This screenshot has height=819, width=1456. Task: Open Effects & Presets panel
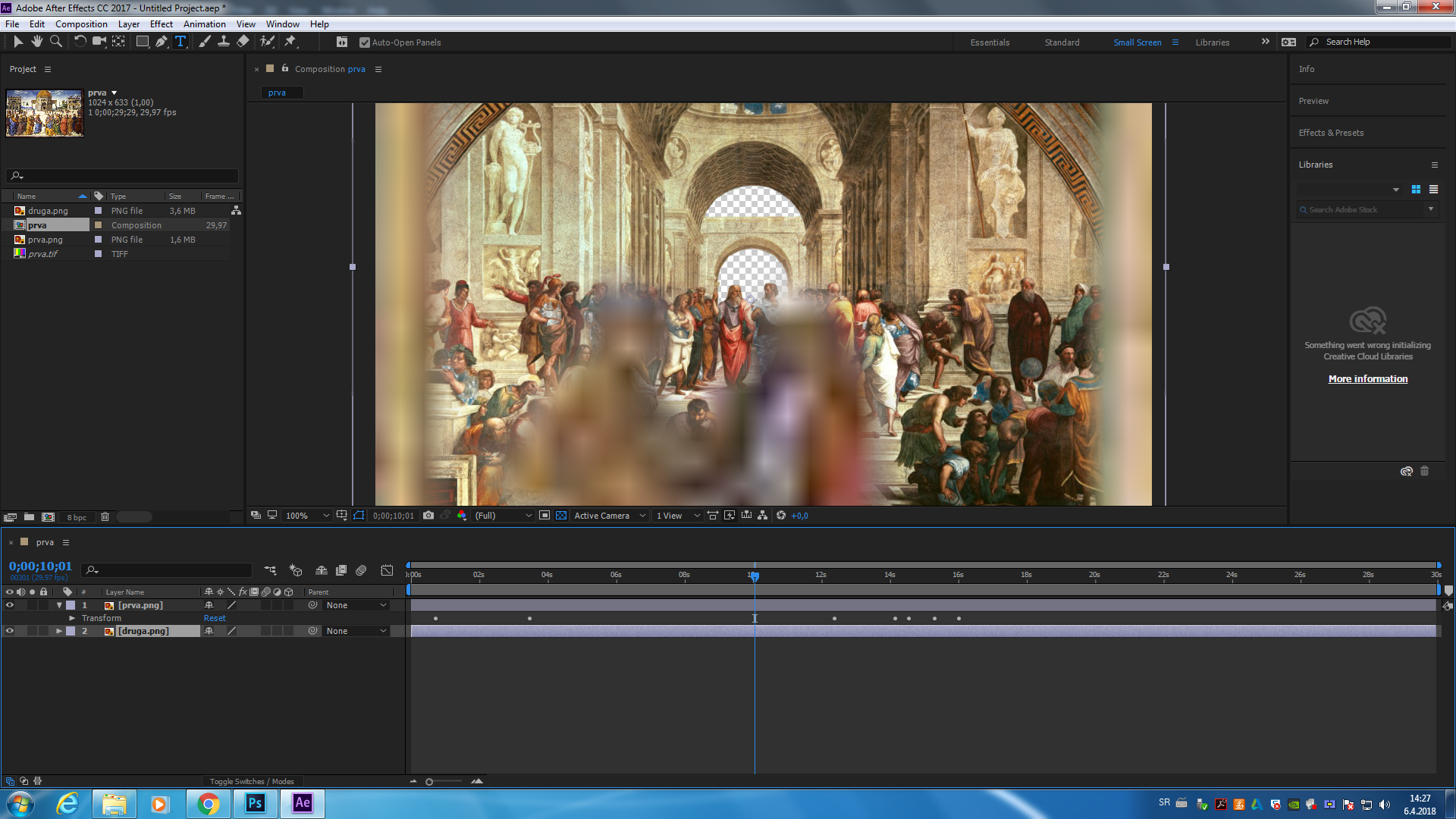click(1331, 133)
